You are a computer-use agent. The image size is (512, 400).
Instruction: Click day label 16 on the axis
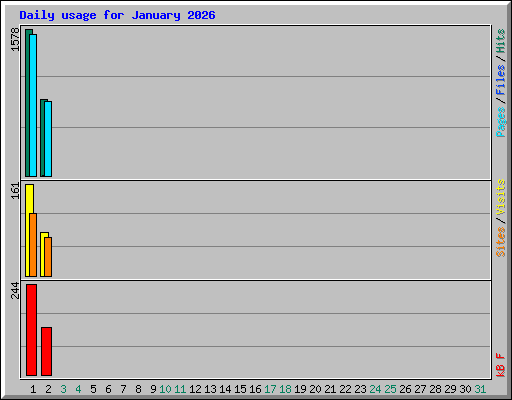(255, 389)
